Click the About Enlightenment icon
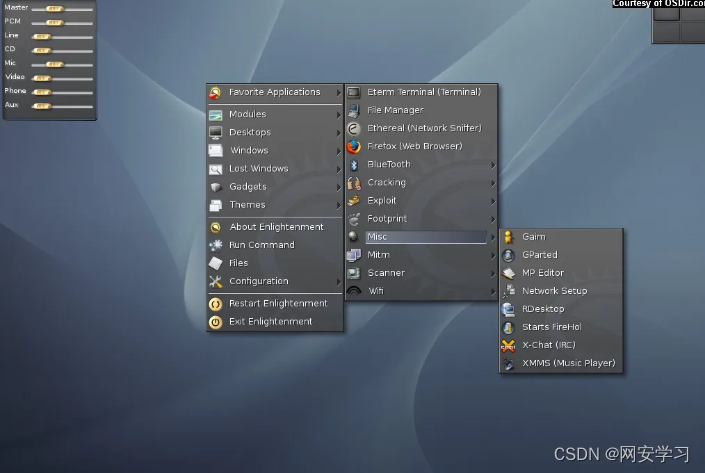This screenshot has width=705, height=473. 215,227
